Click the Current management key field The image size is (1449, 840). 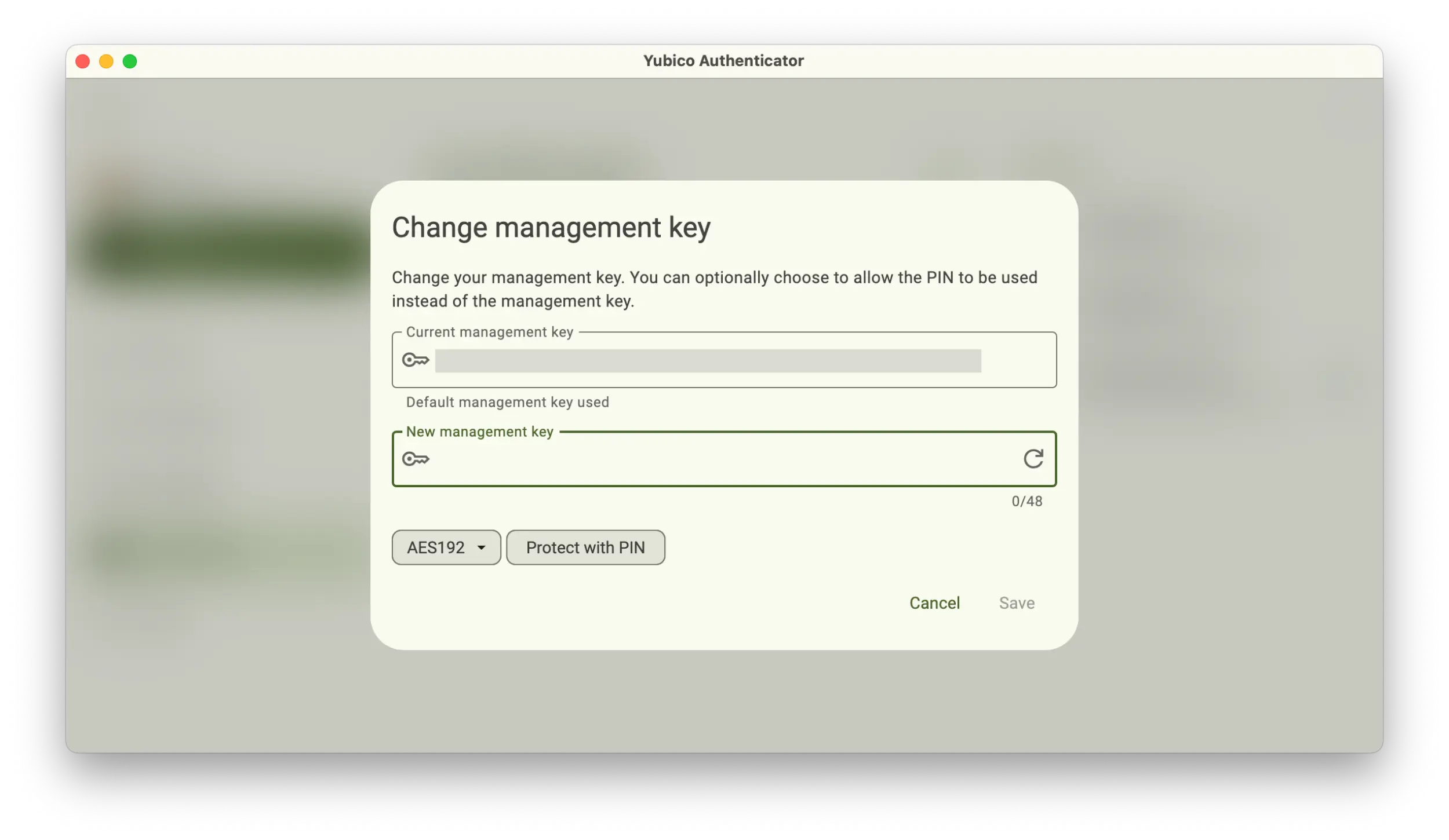[696, 360]
